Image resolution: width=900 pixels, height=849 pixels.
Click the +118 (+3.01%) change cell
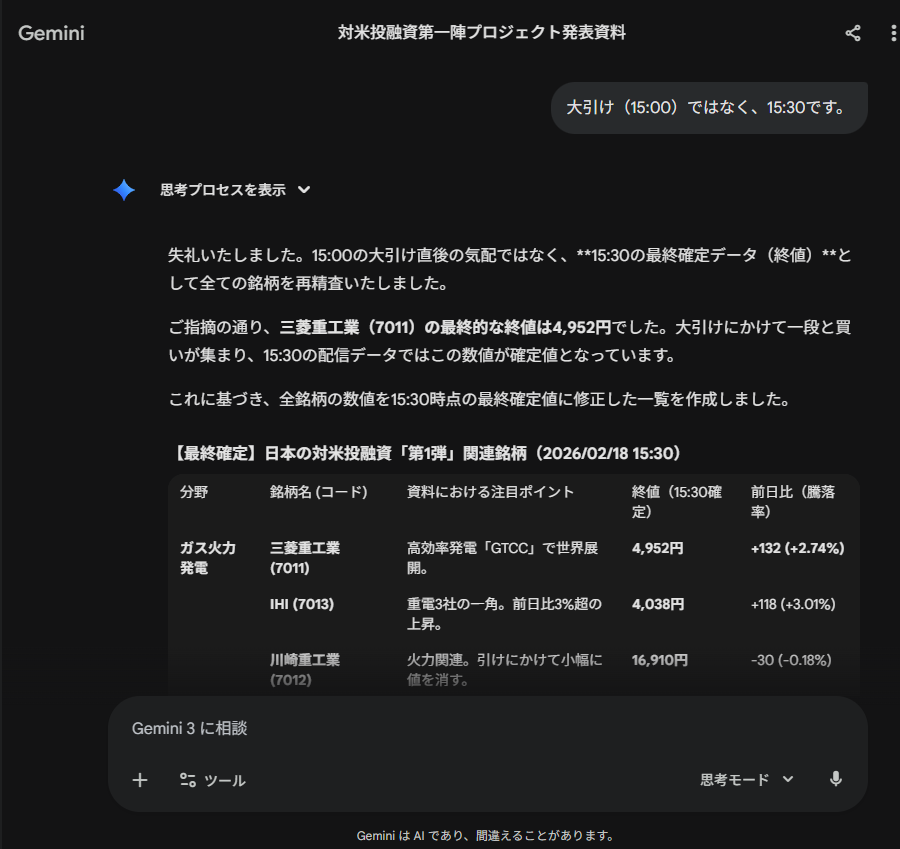pyautogui.click(x=793, y=604)
